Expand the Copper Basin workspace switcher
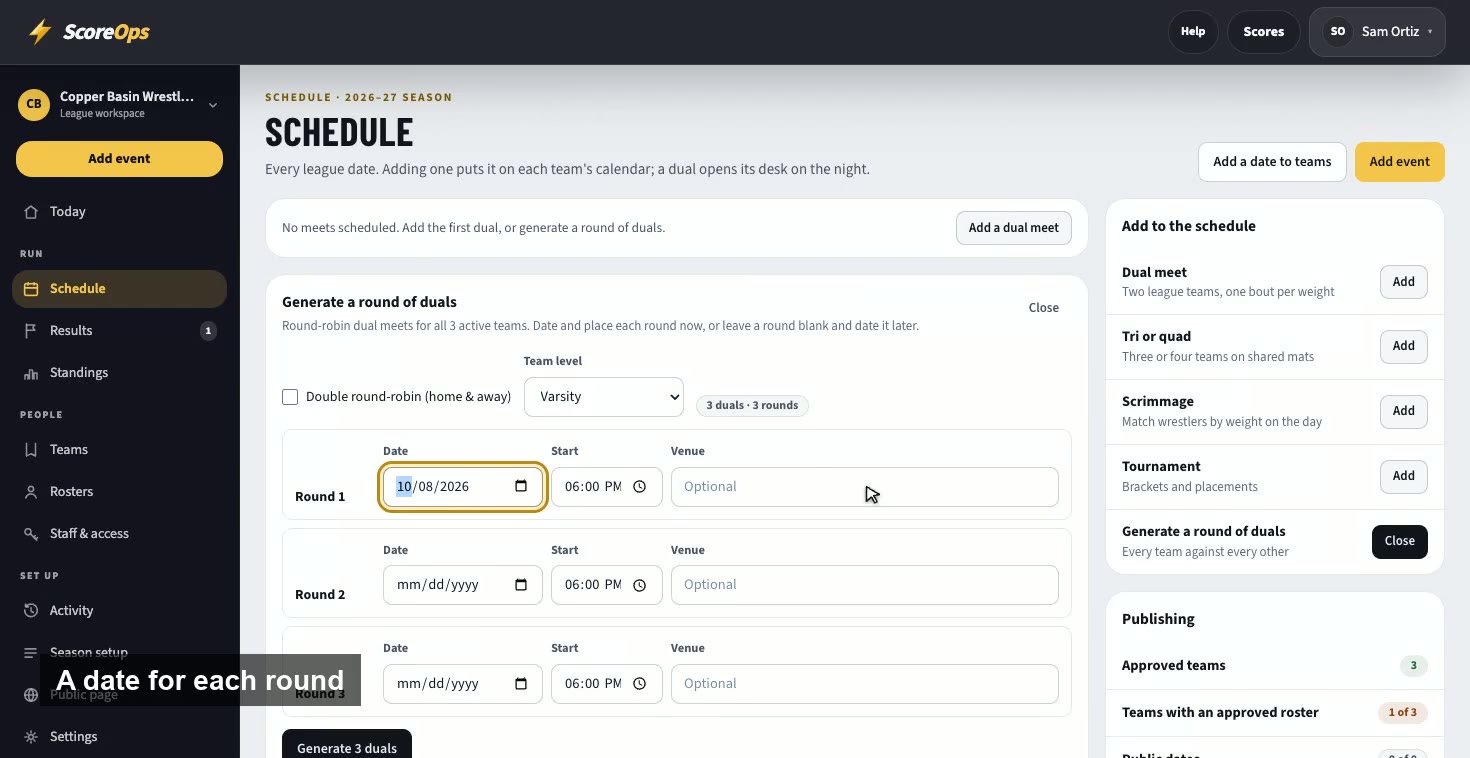This screenshot has height=758, width=1470. [213, 105]
